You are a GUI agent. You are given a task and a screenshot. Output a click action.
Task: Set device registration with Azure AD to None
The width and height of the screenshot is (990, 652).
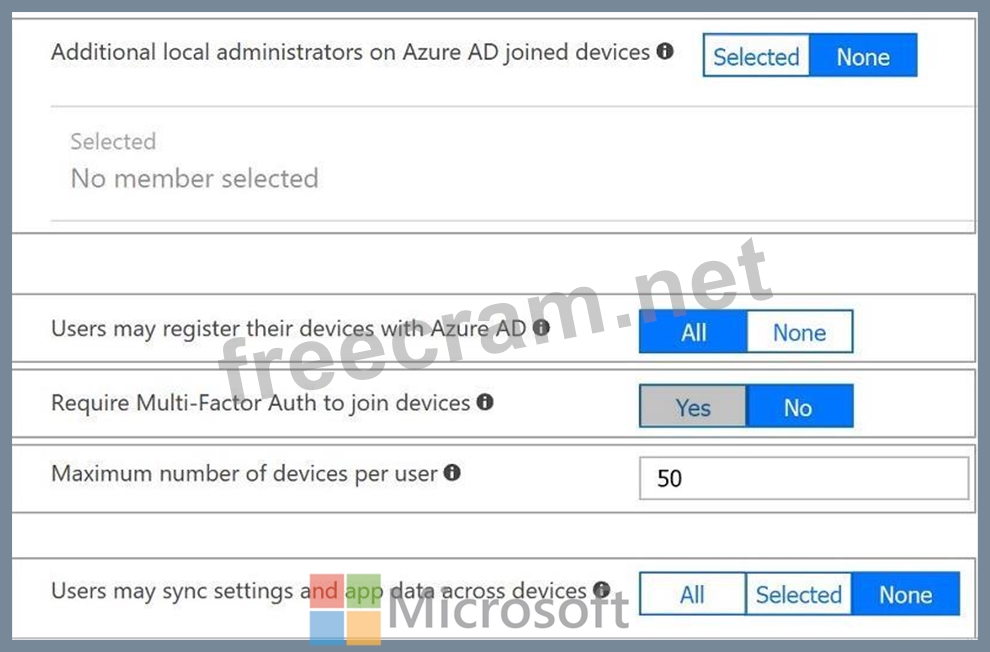pos(799,333)
